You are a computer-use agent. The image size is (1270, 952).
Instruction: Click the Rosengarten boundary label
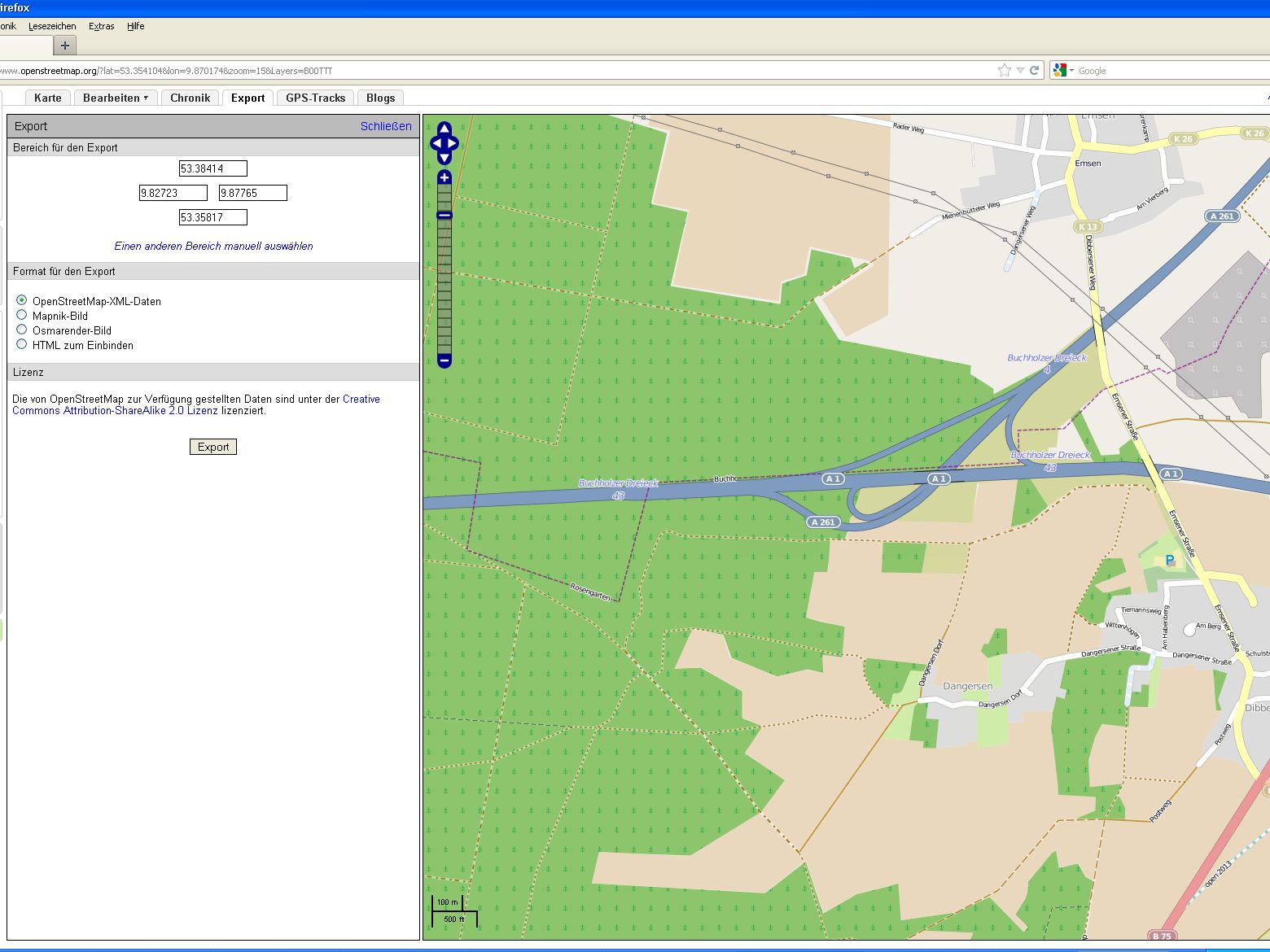click(590, 592)
